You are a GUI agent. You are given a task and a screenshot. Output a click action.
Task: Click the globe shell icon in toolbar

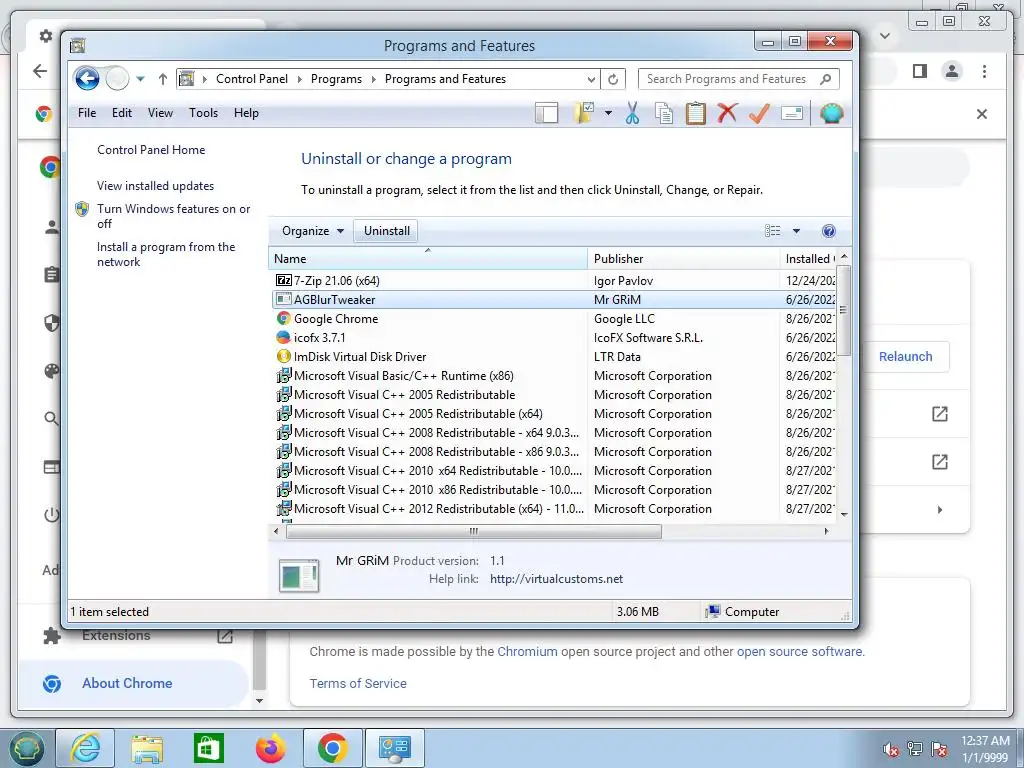click(831, 113)
